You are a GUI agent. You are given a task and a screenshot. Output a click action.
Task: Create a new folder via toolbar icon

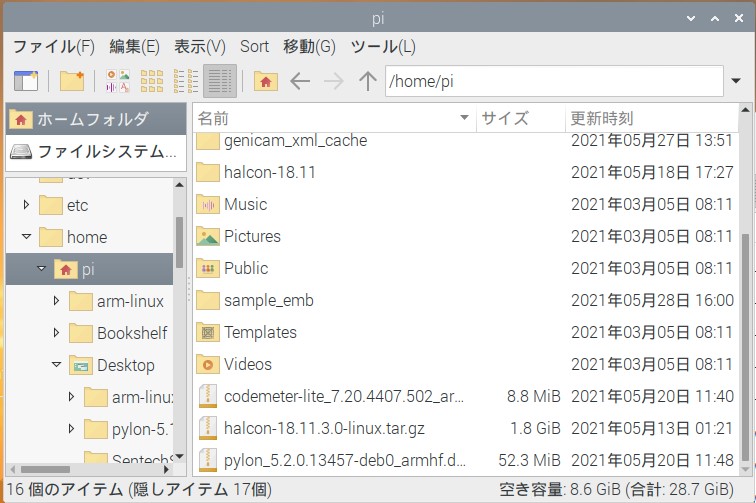pyautogui.click(x=71, y=81)
